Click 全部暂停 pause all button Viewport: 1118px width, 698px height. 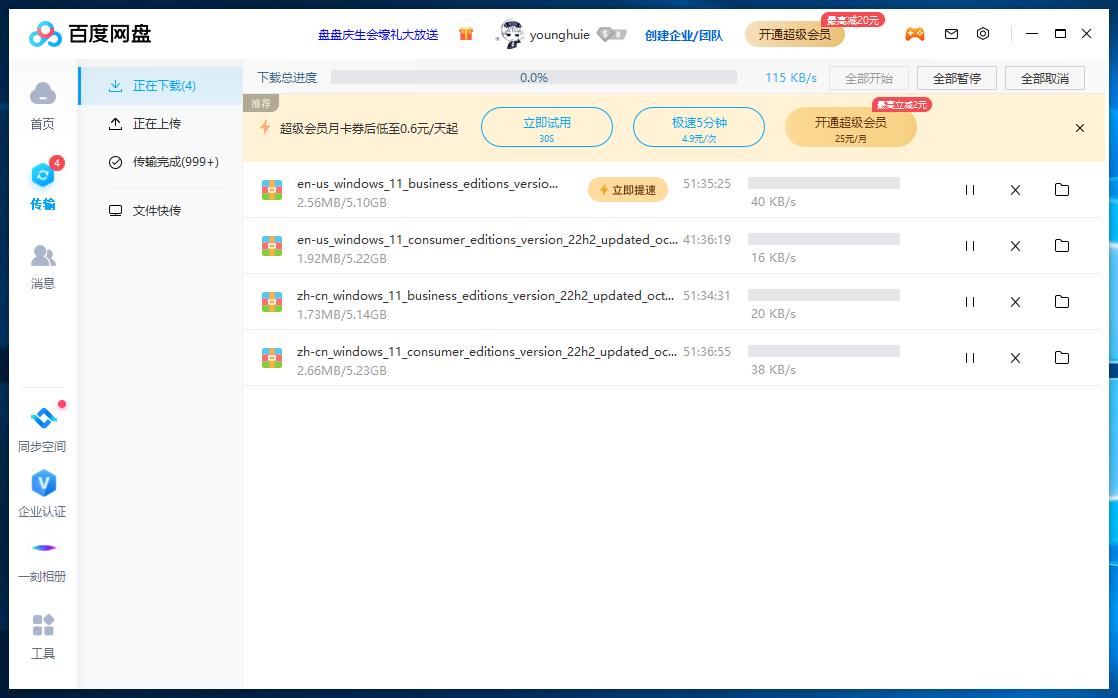coord(956,78)
